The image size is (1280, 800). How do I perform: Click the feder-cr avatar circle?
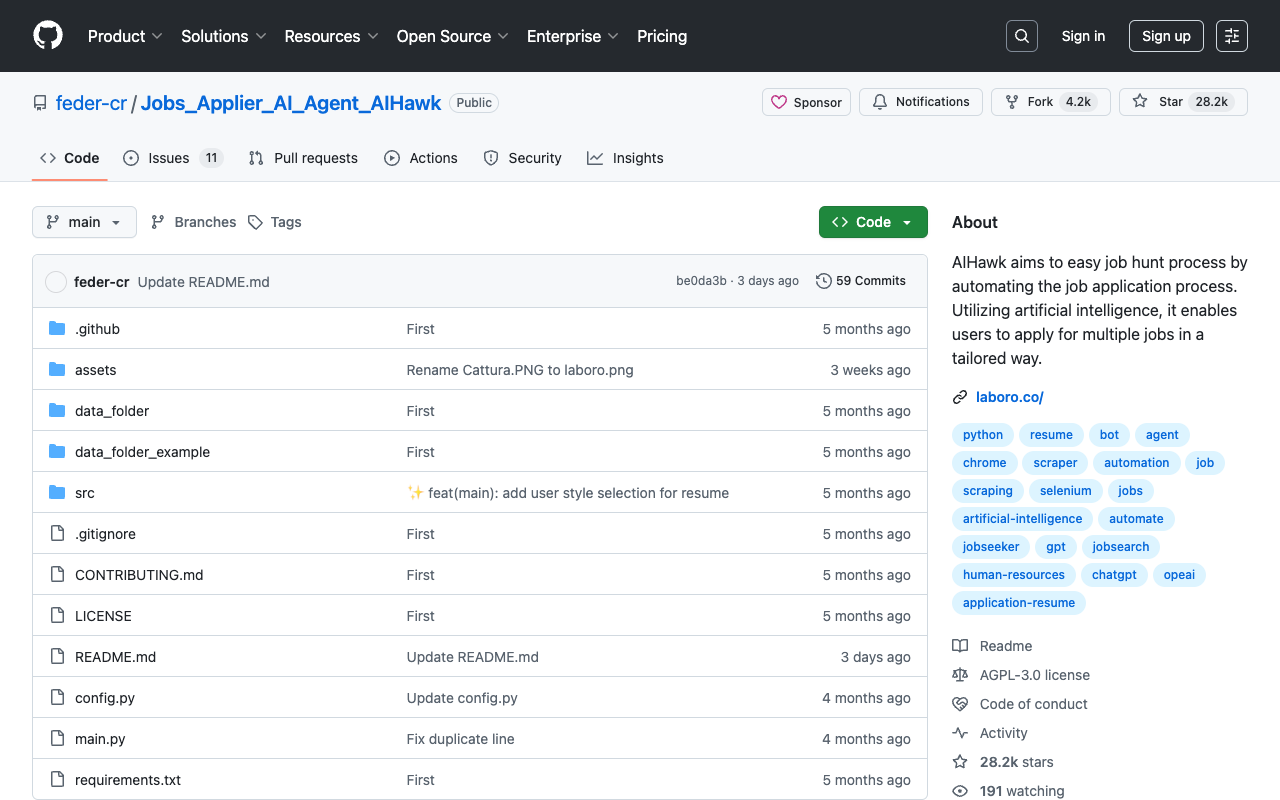pyautogui.click(x=56, y=282)
